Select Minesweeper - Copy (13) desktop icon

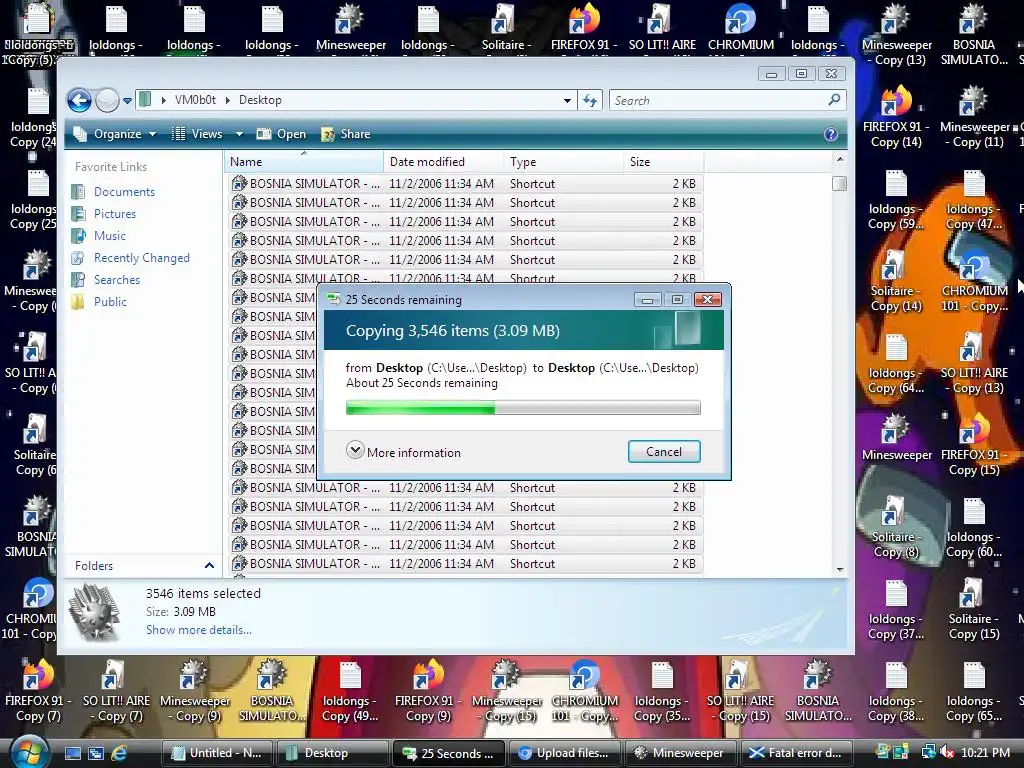897,36
